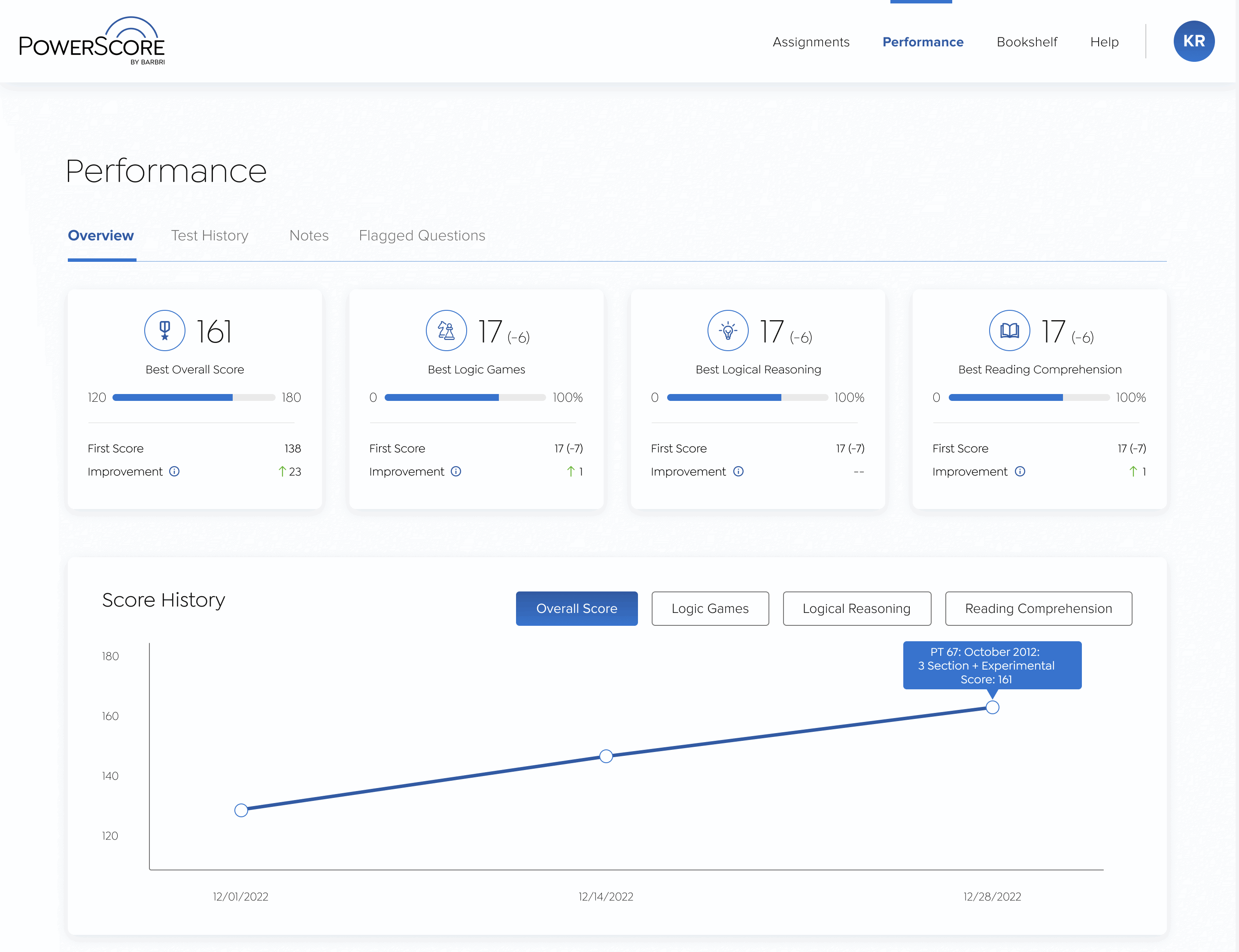Click the 180 y-axis label on chart
1239x952 pixels.
point(110,656)
